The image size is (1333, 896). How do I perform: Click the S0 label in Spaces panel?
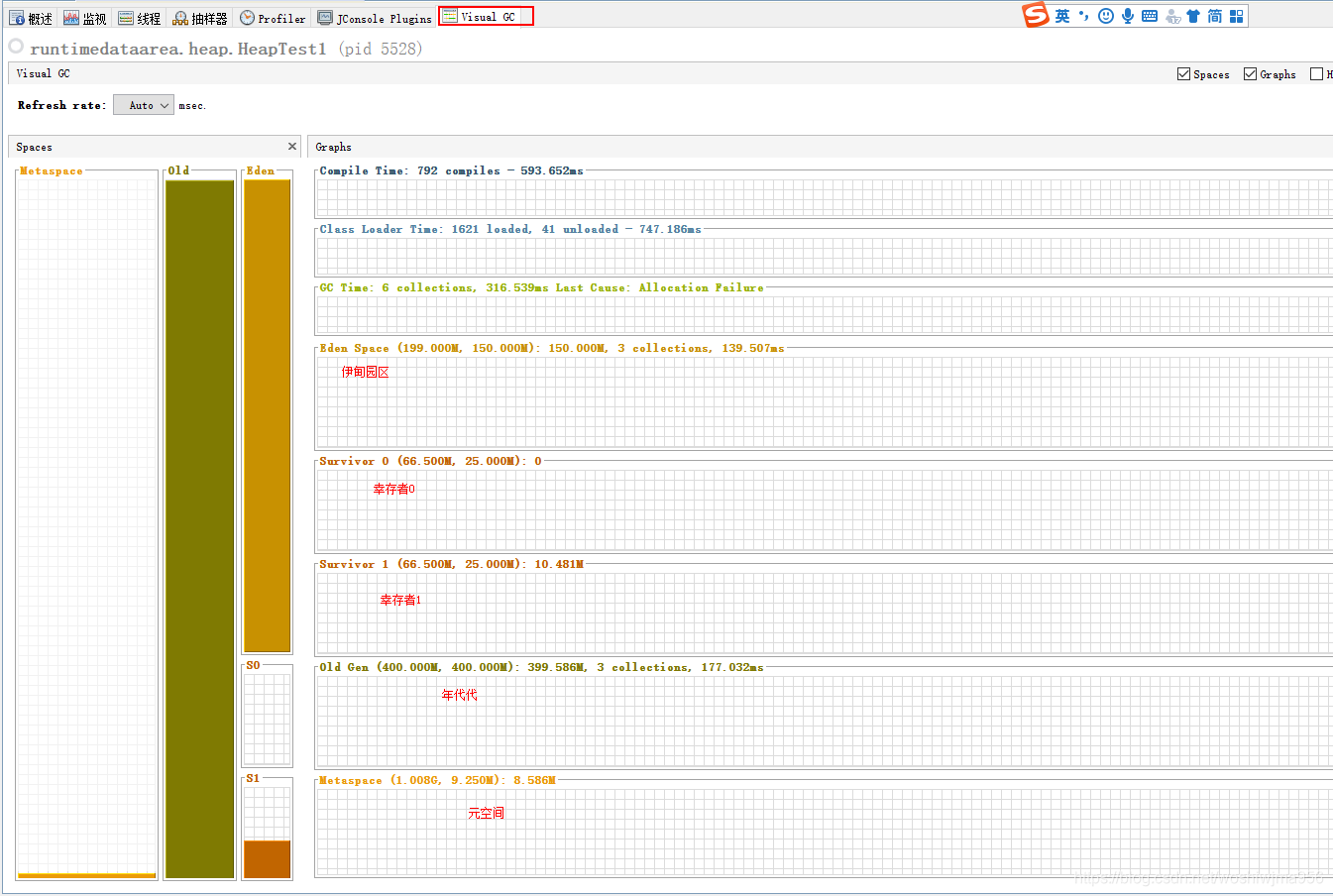click(x=253, y=665)
